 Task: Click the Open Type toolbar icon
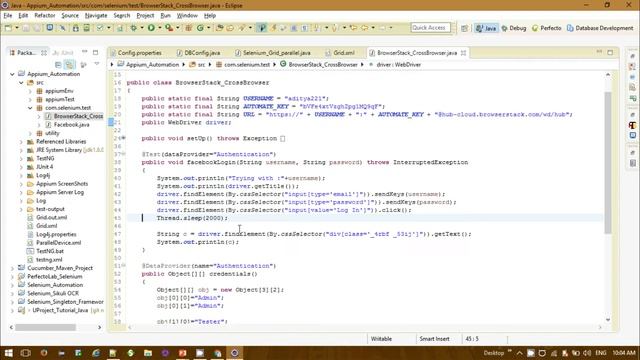(220, 28)
